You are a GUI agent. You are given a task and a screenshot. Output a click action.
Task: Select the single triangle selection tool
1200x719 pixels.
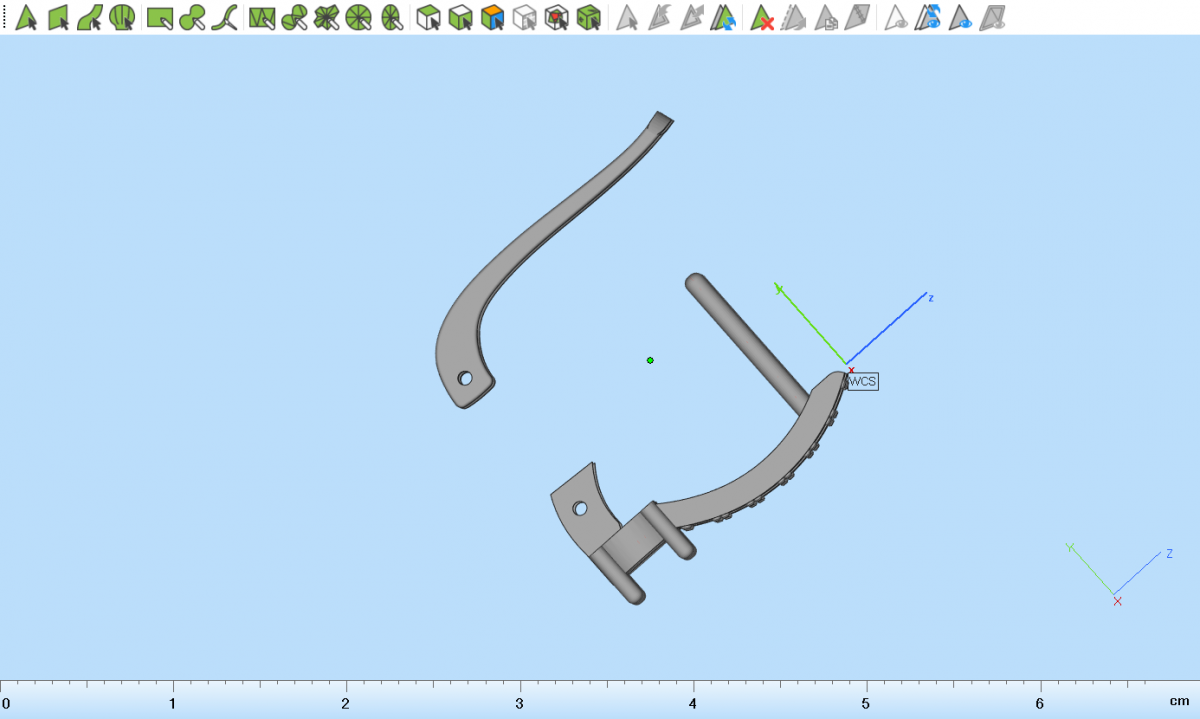pos(27,17)
